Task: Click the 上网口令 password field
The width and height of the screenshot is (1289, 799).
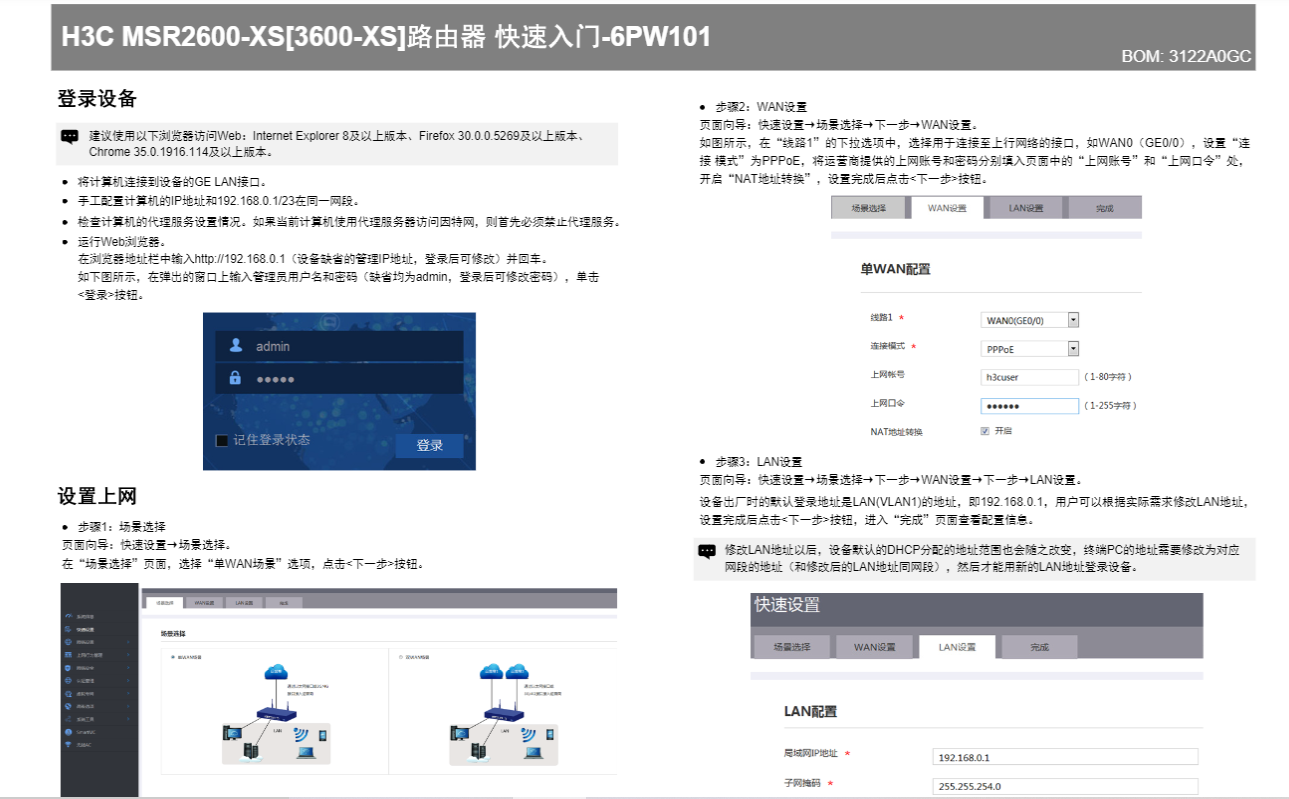Action: (1029, 406)
